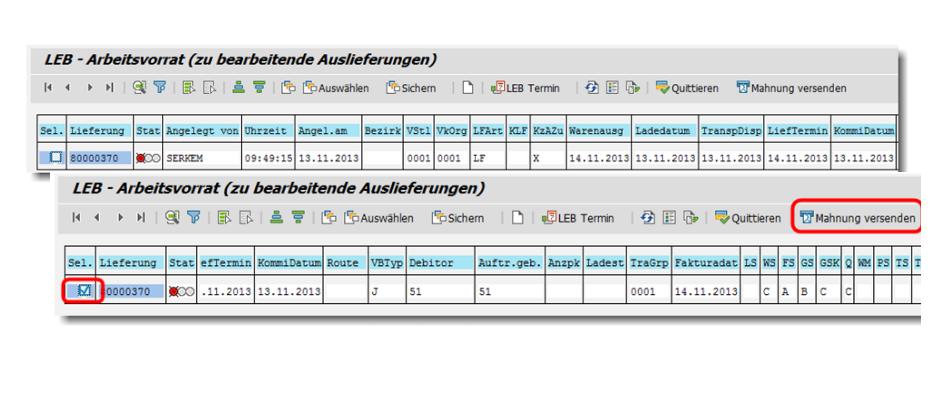Select the Angelegt von column header
Viewport: 940px width, 400px height.
pos(202,131)
